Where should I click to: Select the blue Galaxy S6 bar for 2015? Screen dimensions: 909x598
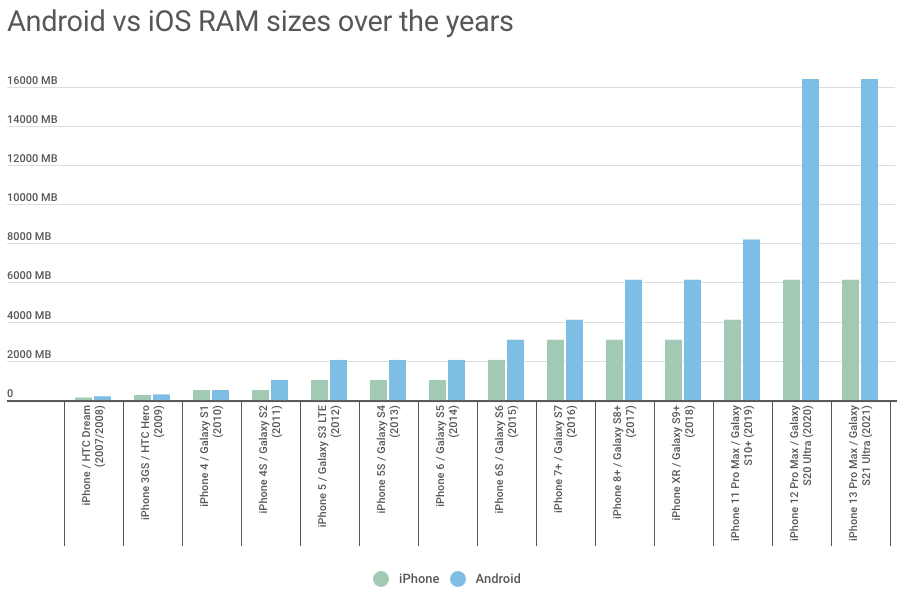515,370
